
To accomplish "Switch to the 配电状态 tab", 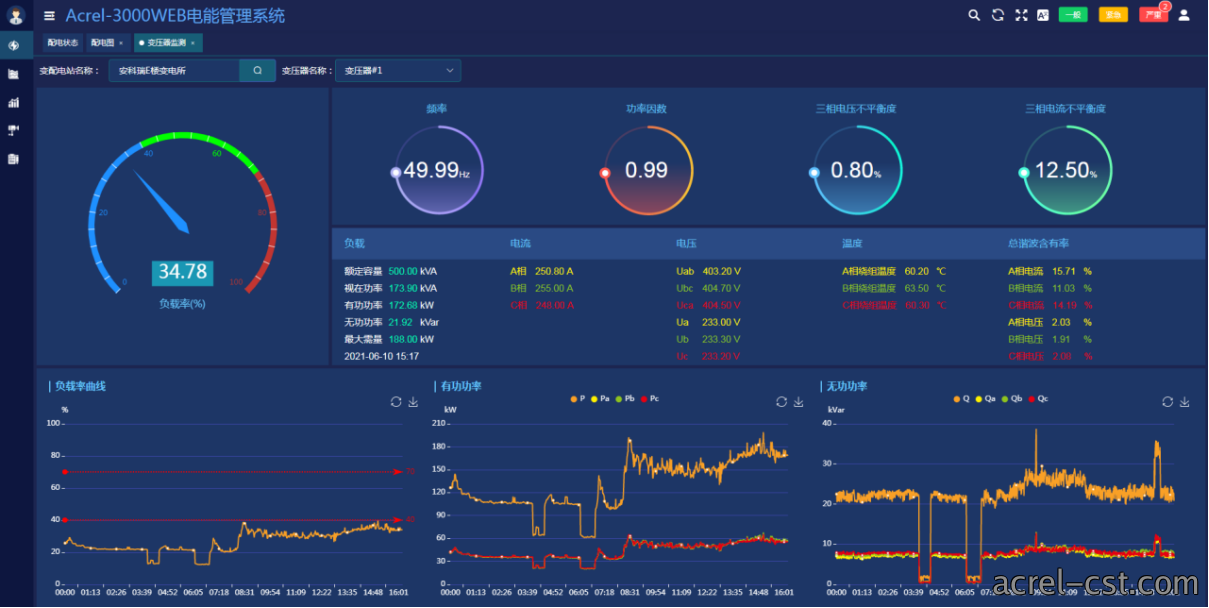I will (x=62, y=43).
